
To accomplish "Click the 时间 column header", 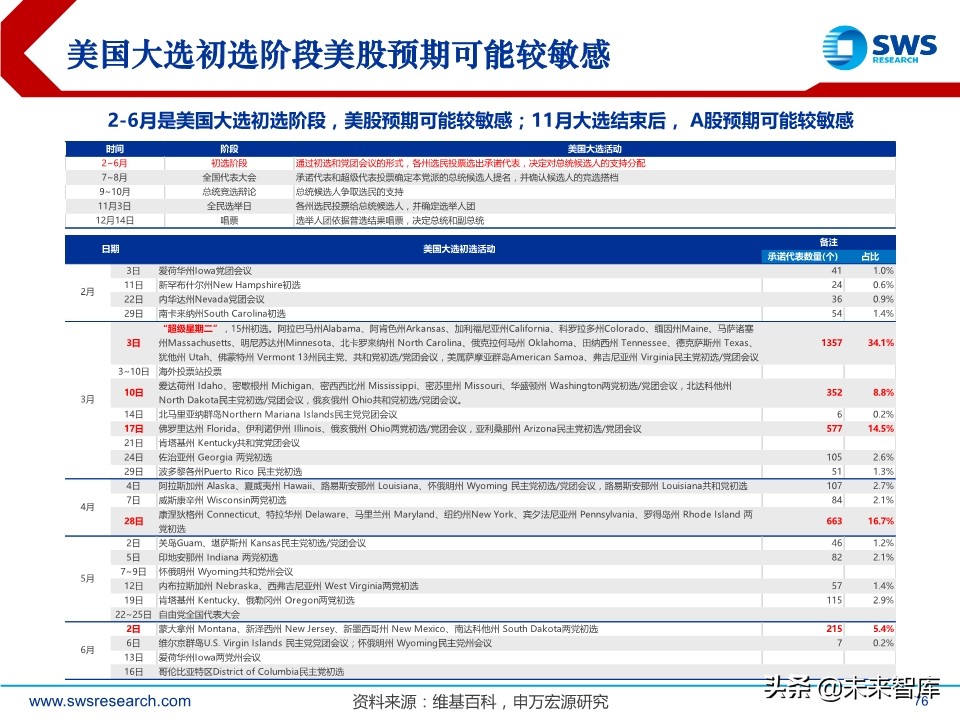I will pos(114,149).
